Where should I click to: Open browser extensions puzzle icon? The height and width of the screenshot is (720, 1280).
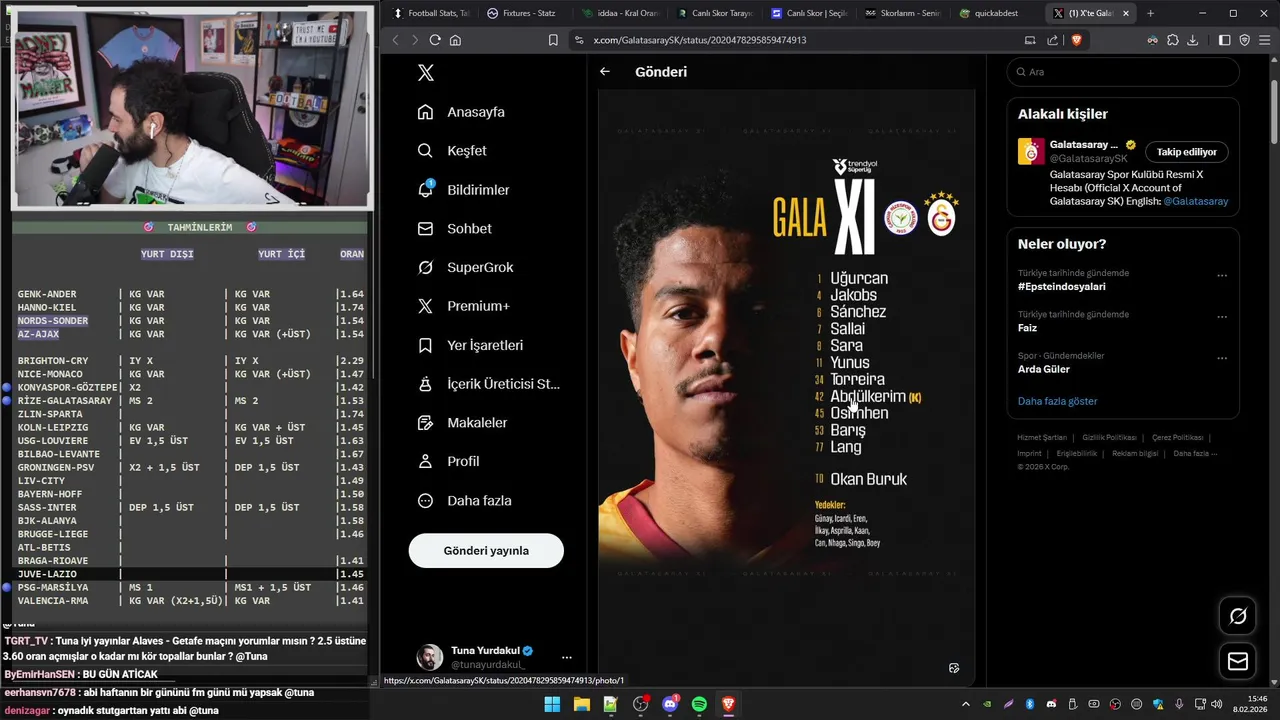[1173, 40]
